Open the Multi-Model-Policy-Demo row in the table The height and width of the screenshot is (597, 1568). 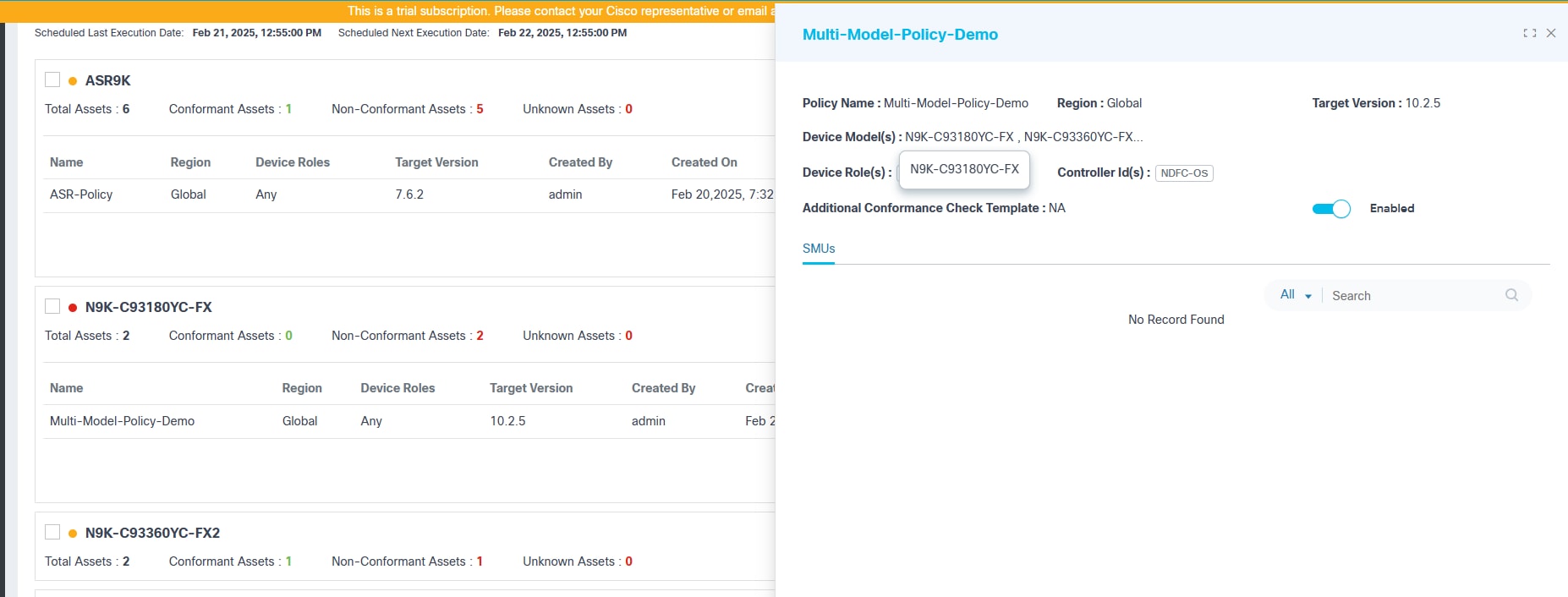click(122, 421)
